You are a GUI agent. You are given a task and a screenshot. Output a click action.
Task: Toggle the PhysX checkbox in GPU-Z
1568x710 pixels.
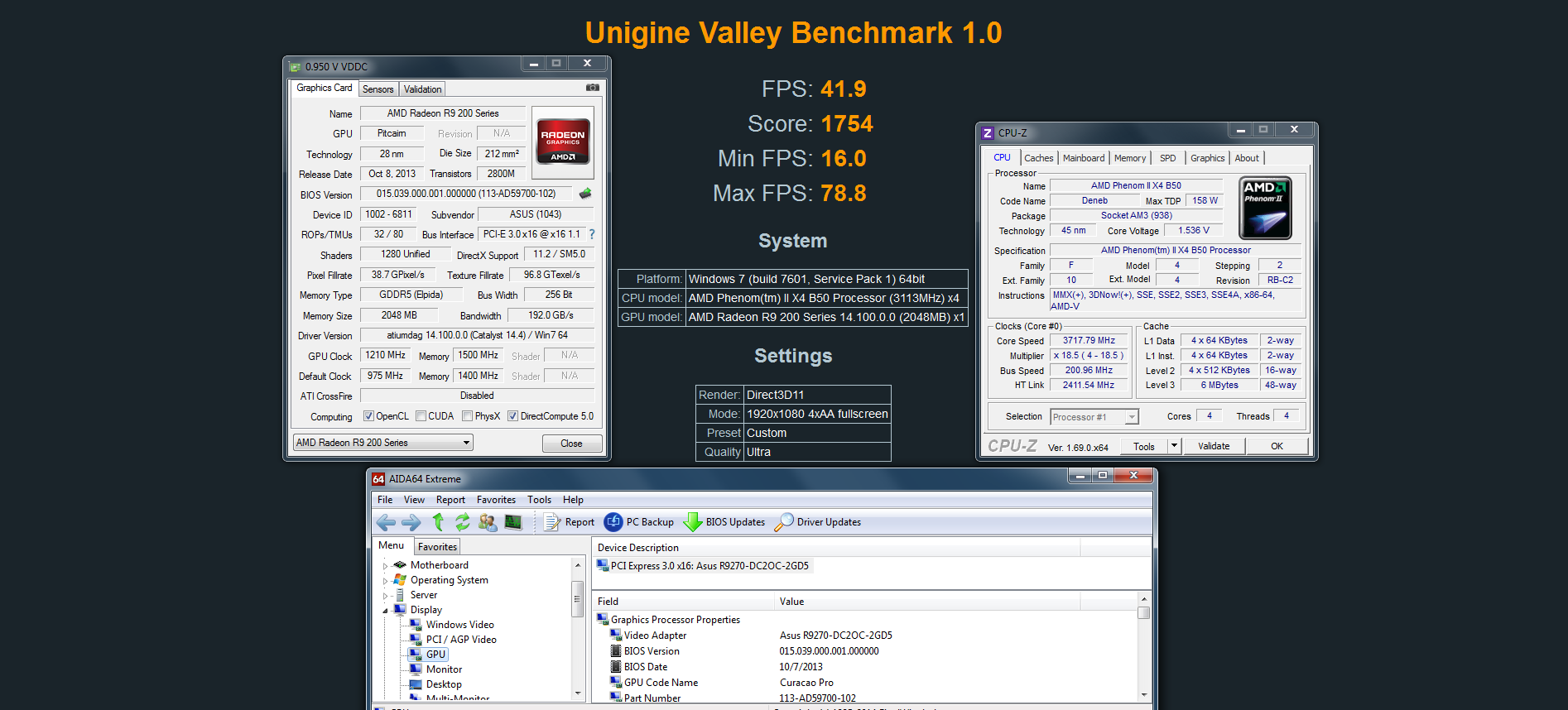[468, 416]
